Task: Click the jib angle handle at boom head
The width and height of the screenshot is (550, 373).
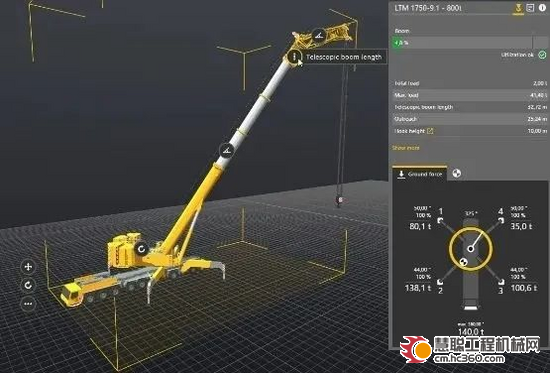Action: (318, 35)
